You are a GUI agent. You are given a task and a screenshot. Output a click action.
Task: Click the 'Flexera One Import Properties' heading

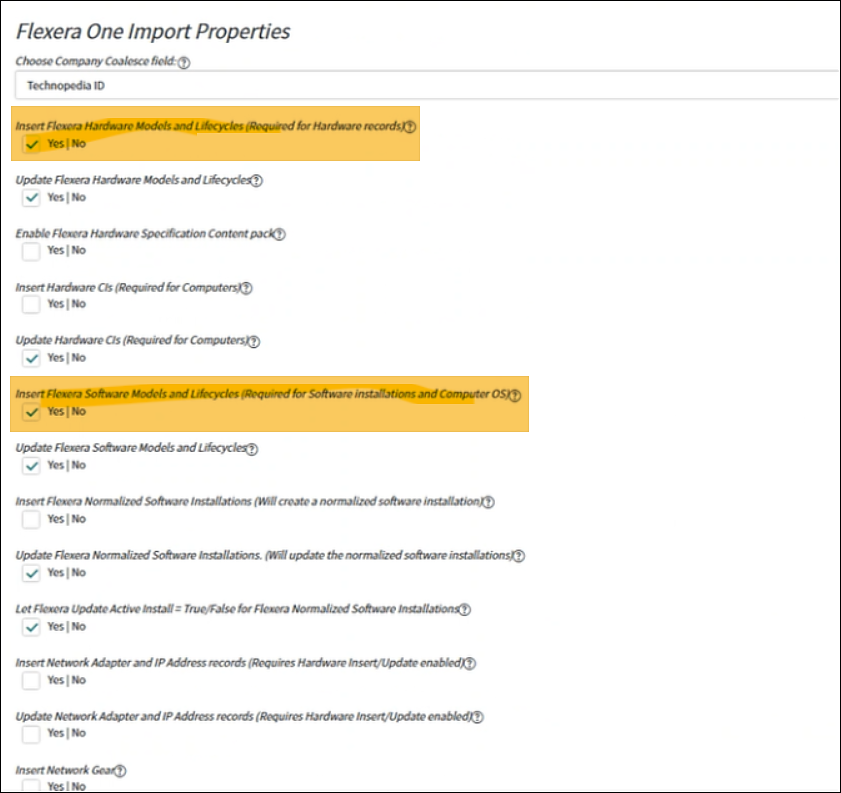[153, 31]
